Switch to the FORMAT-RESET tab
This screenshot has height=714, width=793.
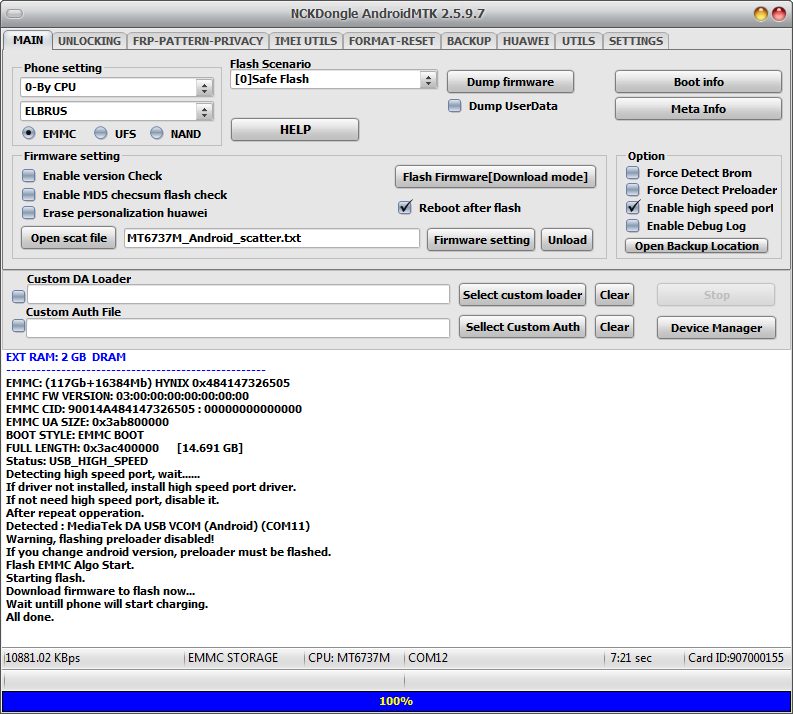391,41
